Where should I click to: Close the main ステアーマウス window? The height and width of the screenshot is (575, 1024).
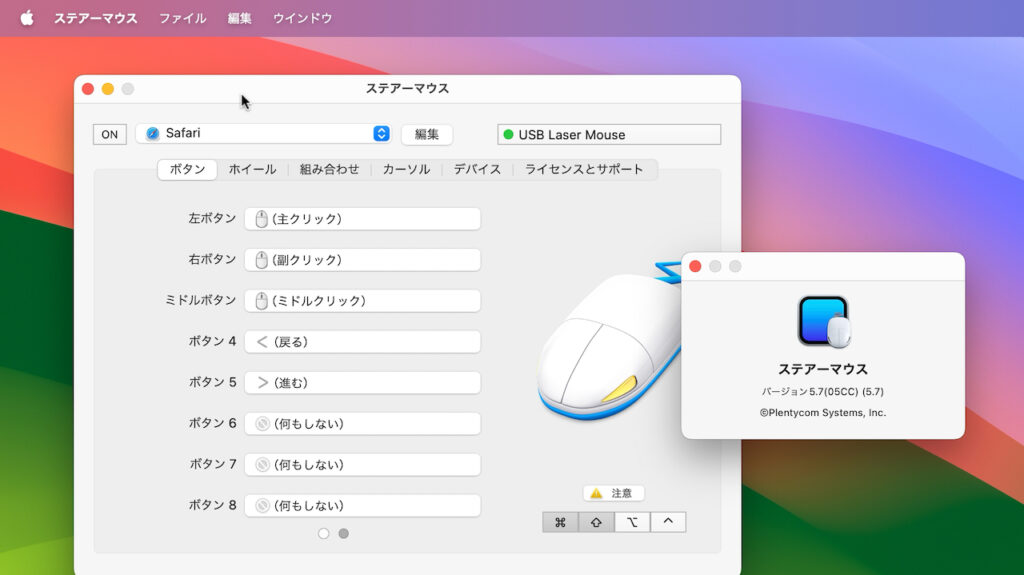click(x=88, y=89)
